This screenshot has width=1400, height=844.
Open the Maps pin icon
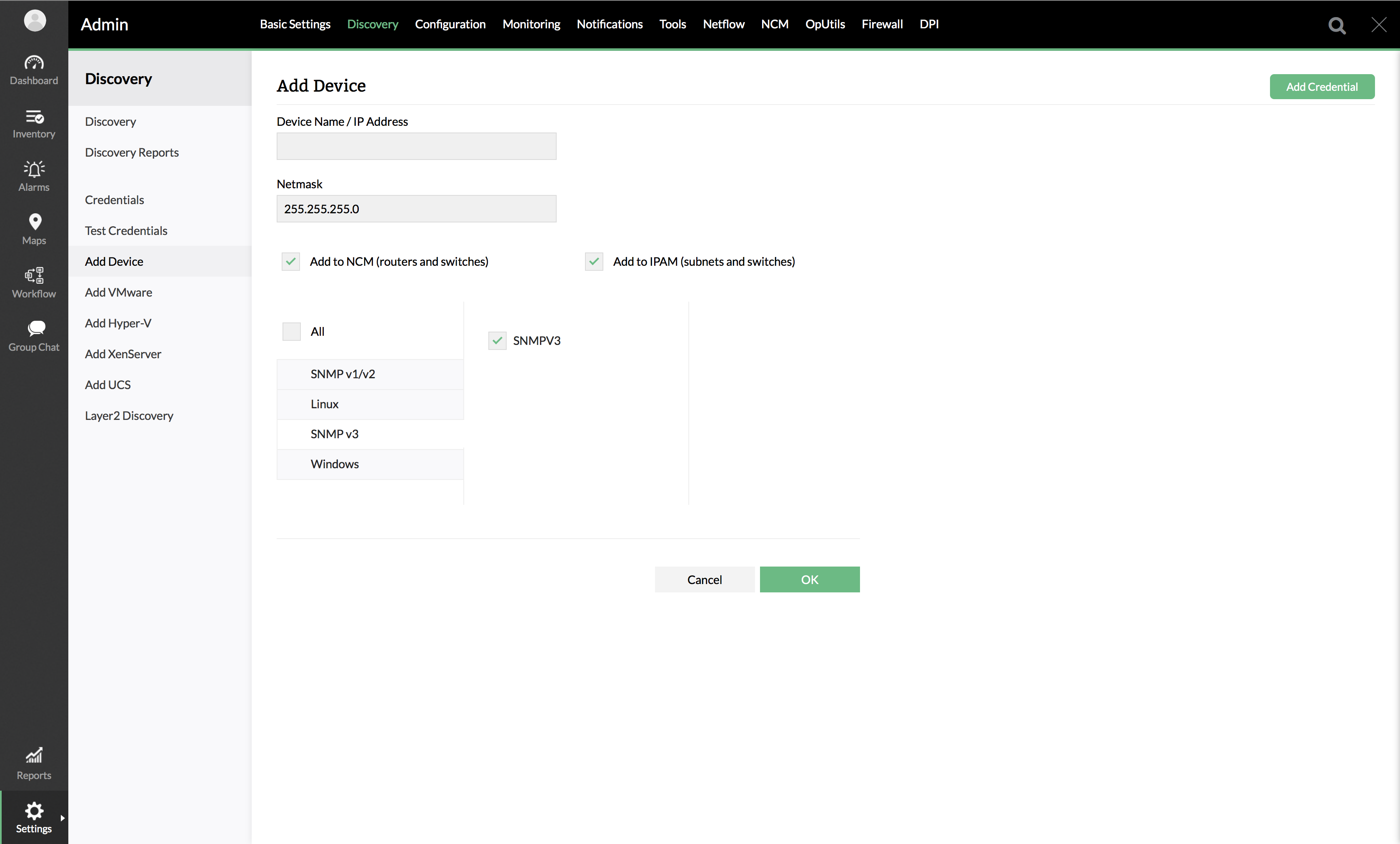point(34,229)
